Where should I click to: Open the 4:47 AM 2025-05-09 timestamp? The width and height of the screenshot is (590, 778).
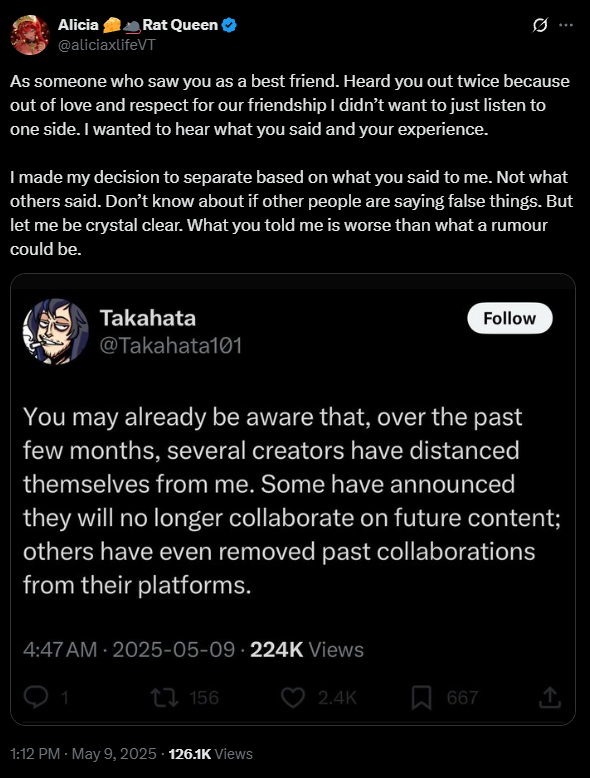click(x=129, y=649)
